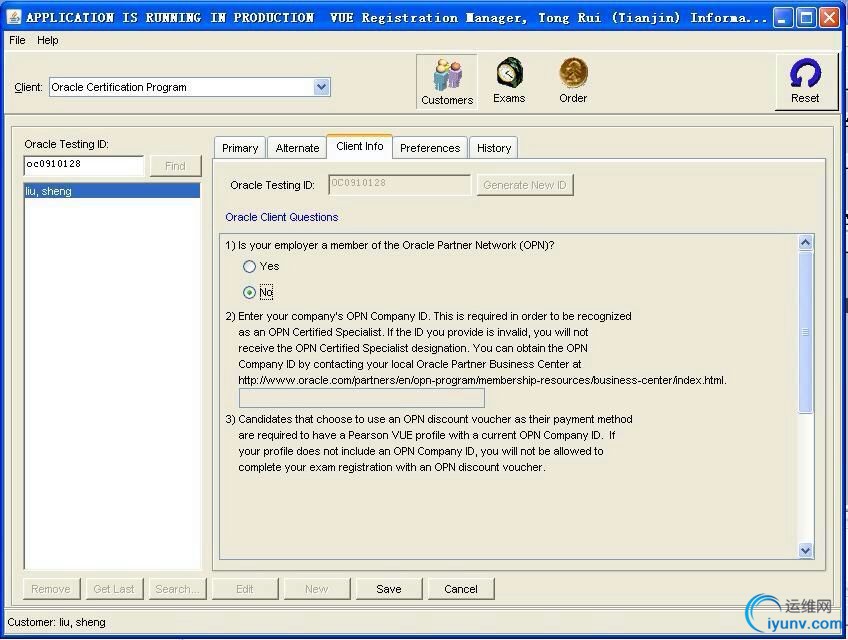848x640 pixels.
Task: Switch to the Alternate tab
Action: [x=297, y=148]
